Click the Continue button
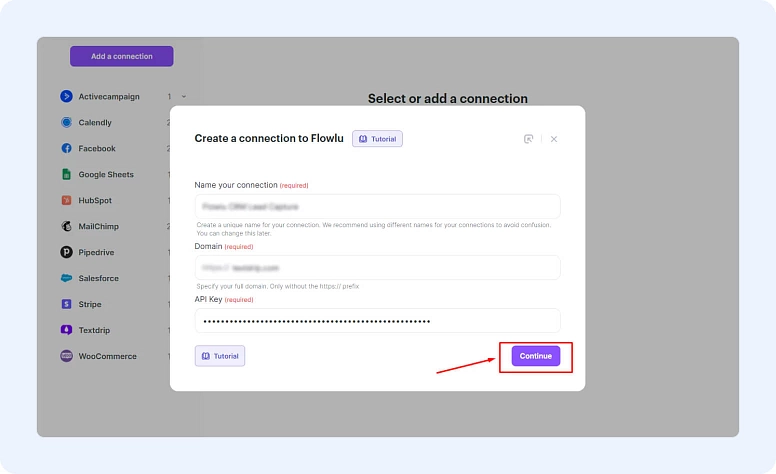 536,356
